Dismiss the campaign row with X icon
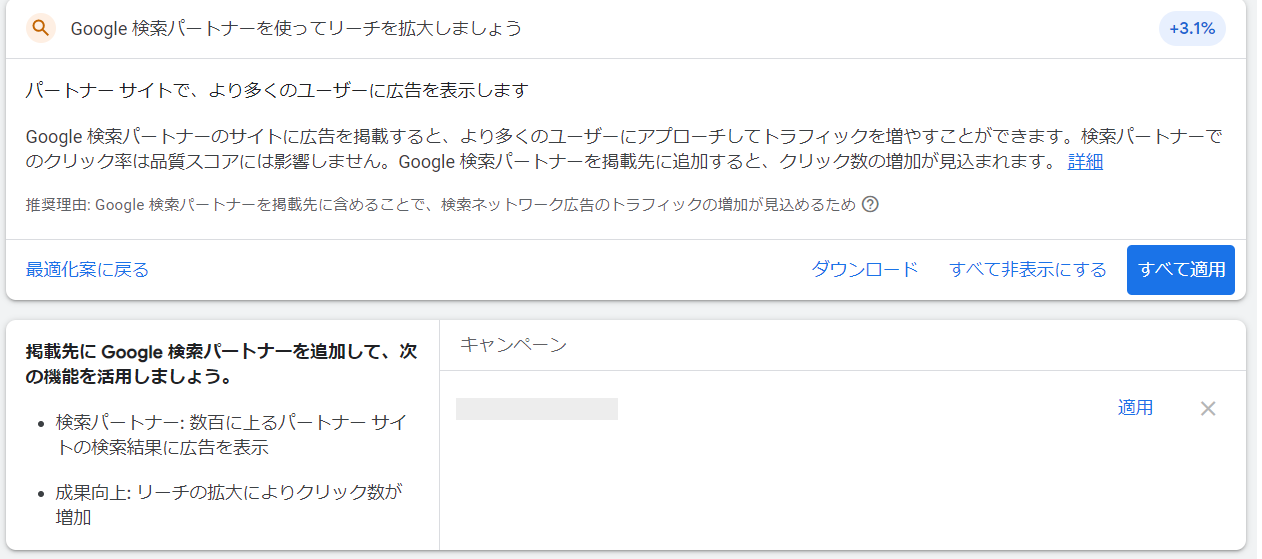The width and height of the screenshot is (1262, 559). click(x=1208, y=408)
